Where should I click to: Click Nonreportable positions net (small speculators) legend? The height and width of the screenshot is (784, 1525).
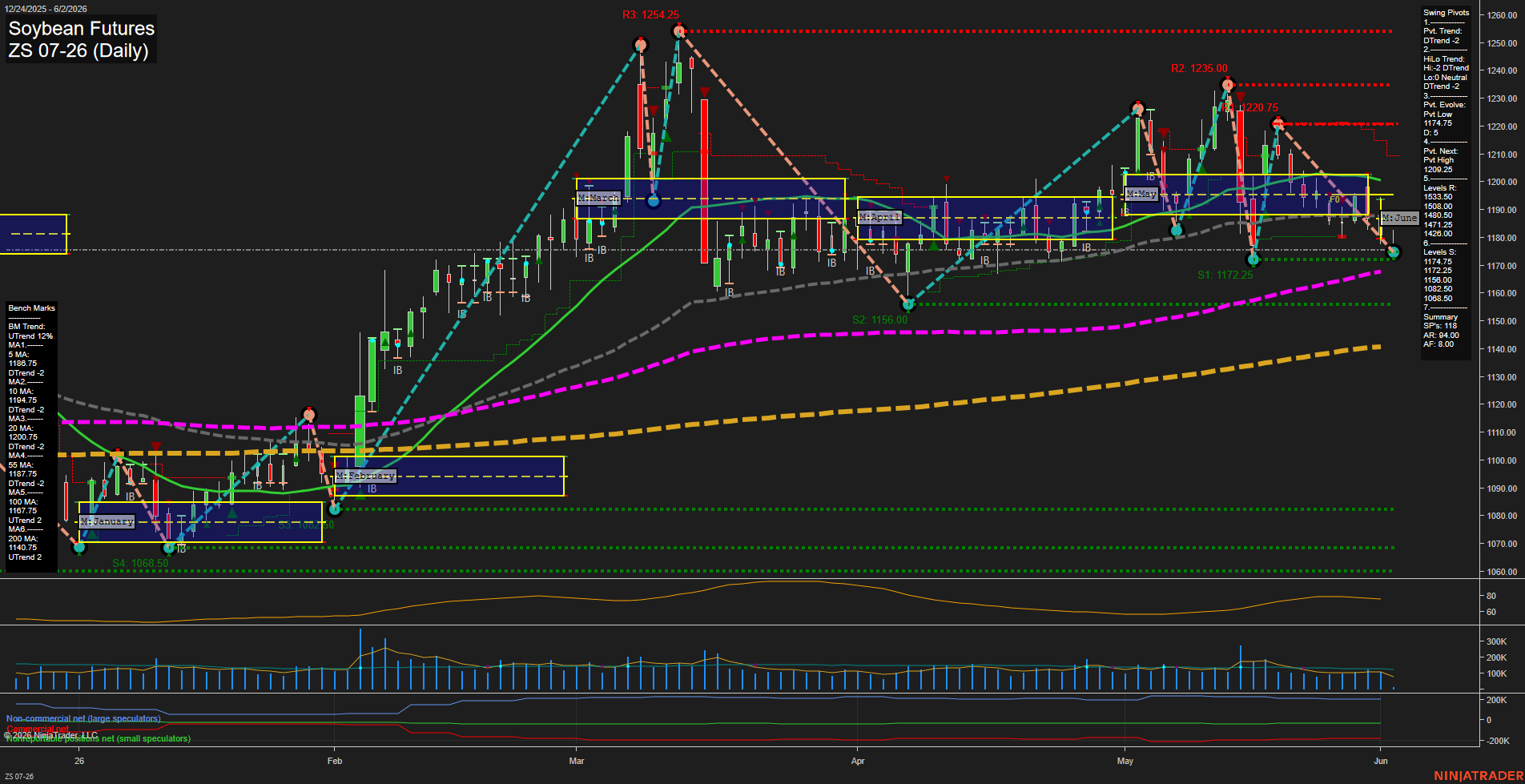99,738
